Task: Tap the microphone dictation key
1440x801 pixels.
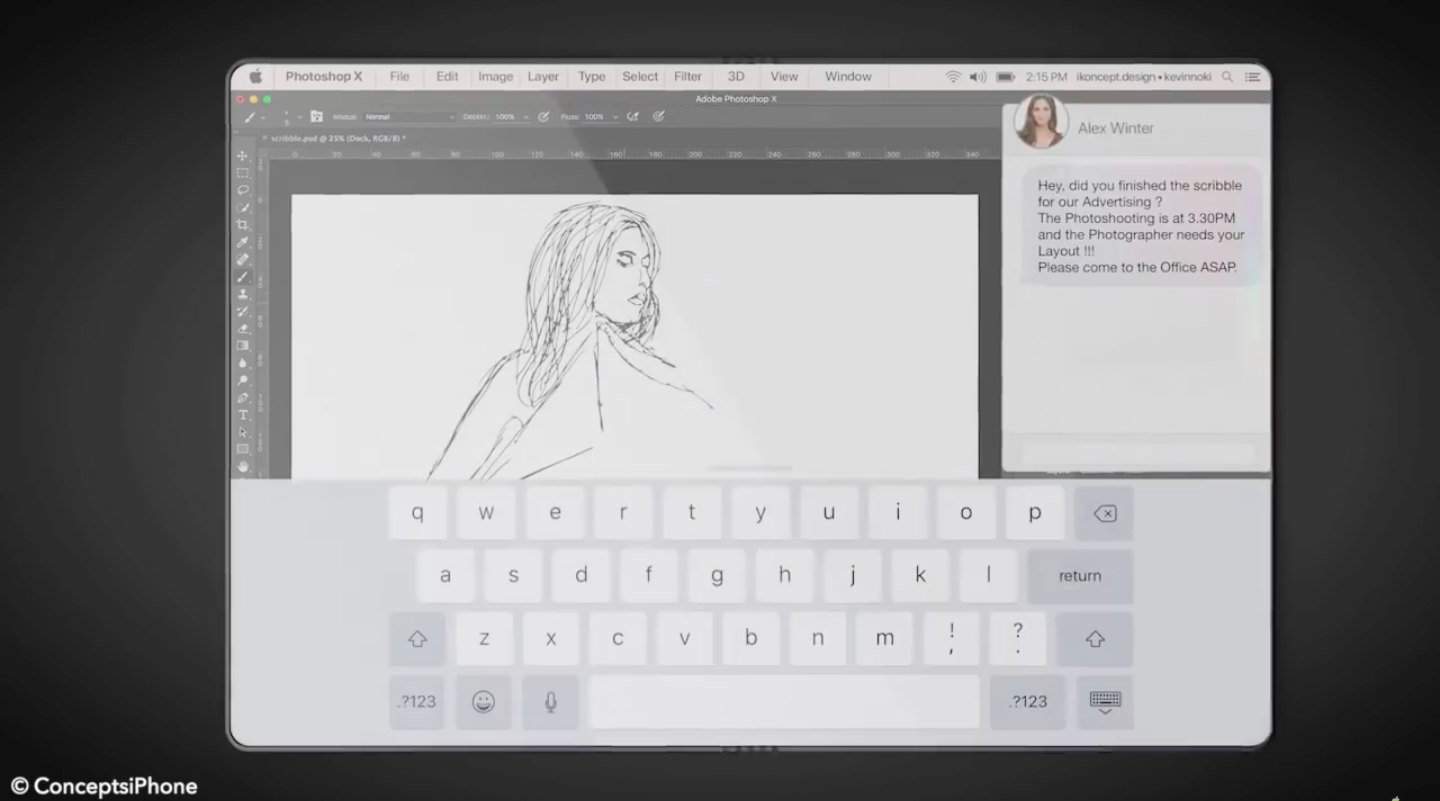Action: [x=551, y=702]
